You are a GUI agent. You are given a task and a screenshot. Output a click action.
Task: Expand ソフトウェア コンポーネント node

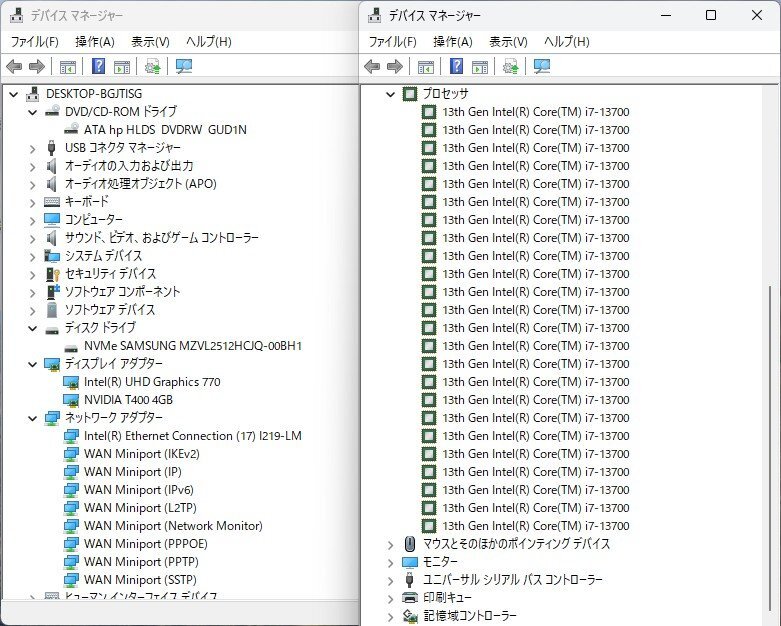click(x=32, y=292)
